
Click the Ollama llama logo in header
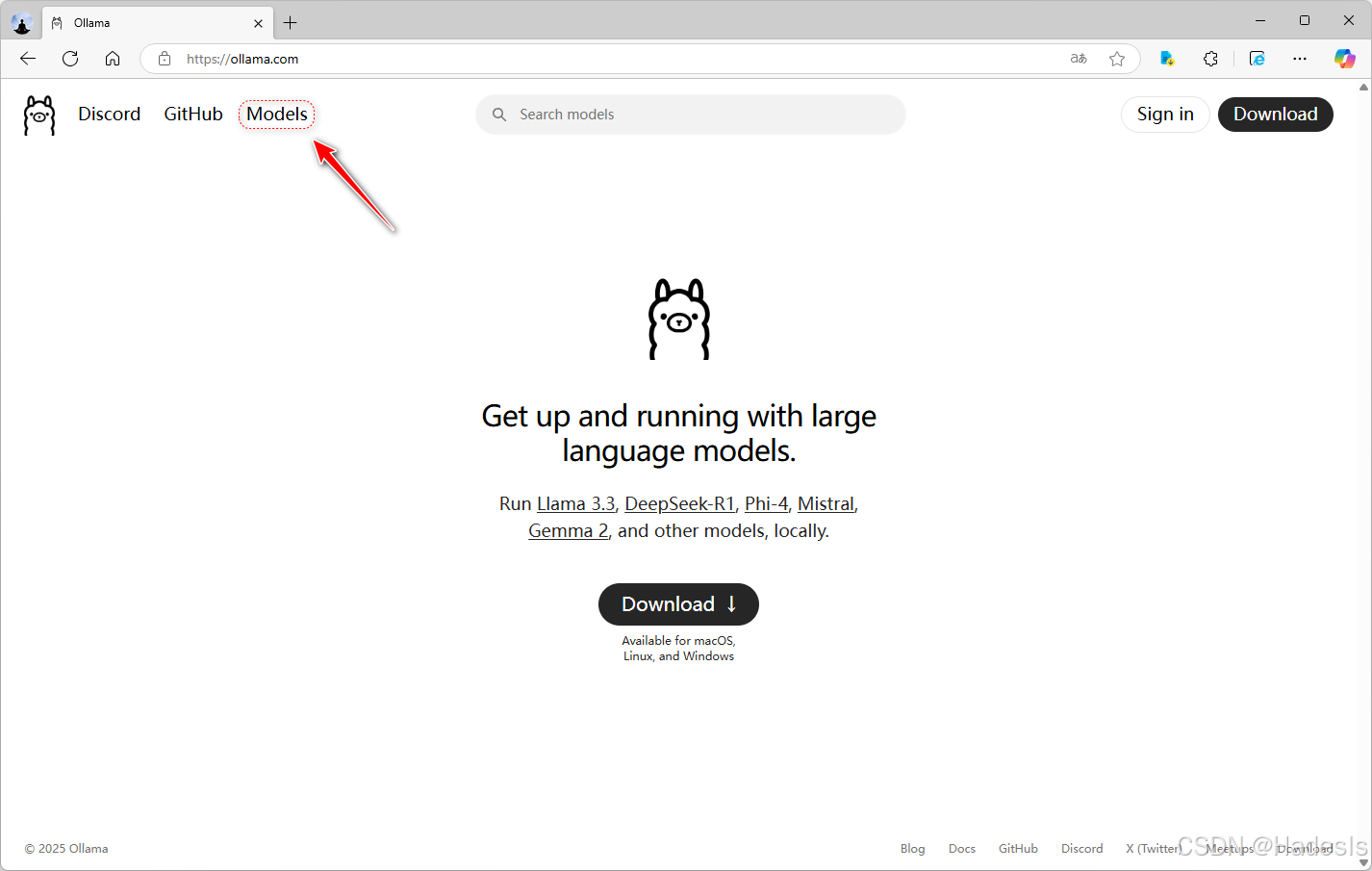click(39, 115)
